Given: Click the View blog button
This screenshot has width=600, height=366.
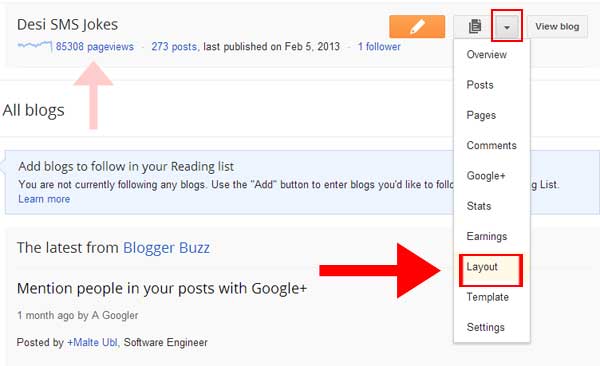Looking at the screenshot, I should pyautogui.click(x=557, y=26).
